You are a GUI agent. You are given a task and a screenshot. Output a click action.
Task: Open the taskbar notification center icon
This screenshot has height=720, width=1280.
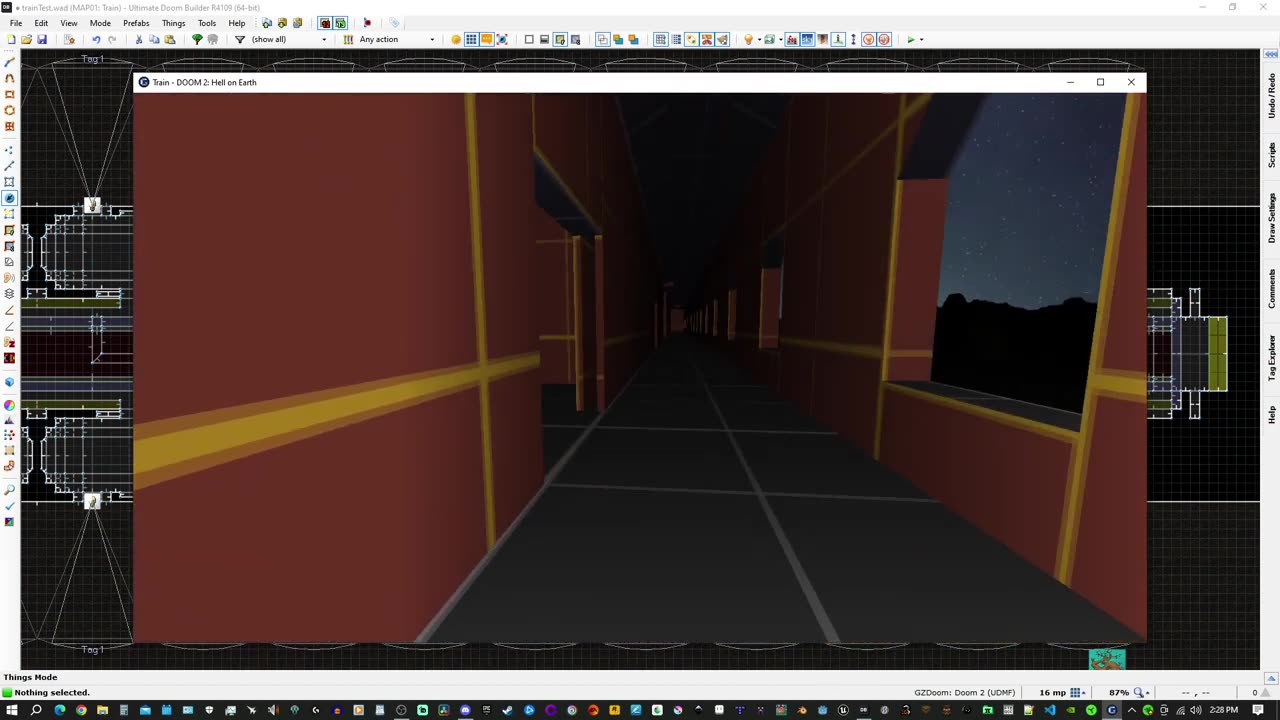[x=1258, y=710]
